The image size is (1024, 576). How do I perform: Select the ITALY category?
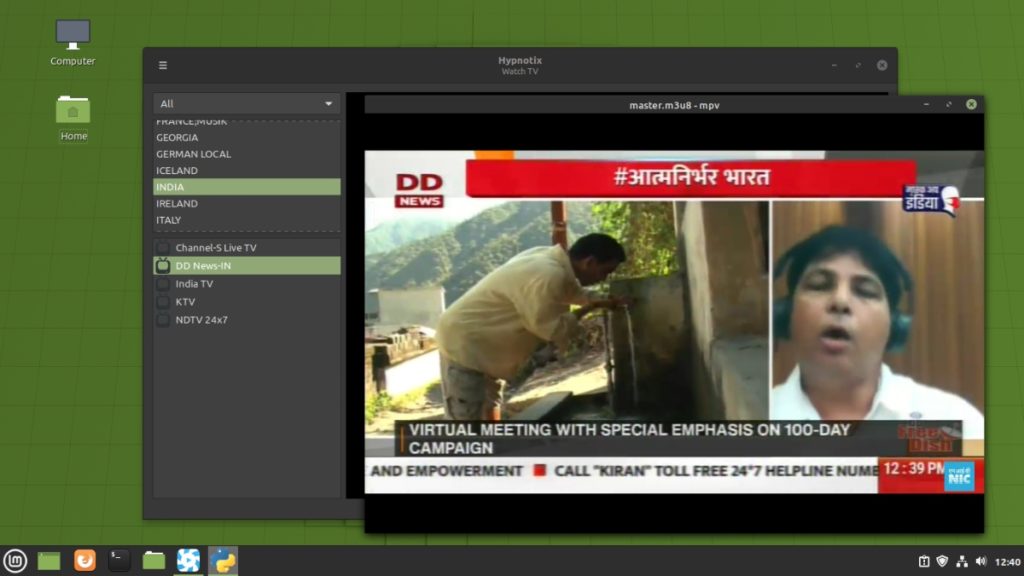tap(200, 220)
